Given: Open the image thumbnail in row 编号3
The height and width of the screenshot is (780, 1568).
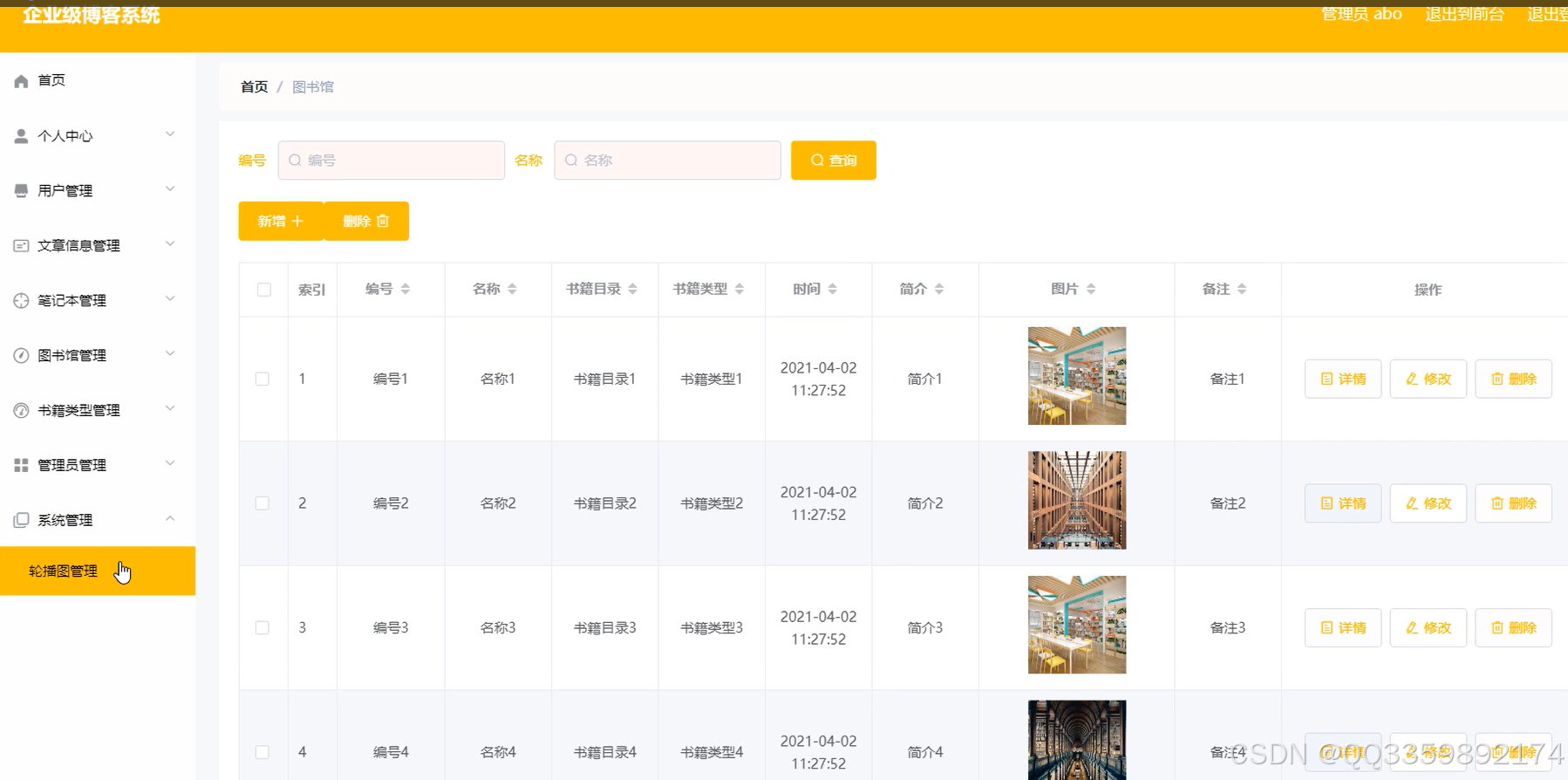Looking at the screenshot, I should point(1077,625).
